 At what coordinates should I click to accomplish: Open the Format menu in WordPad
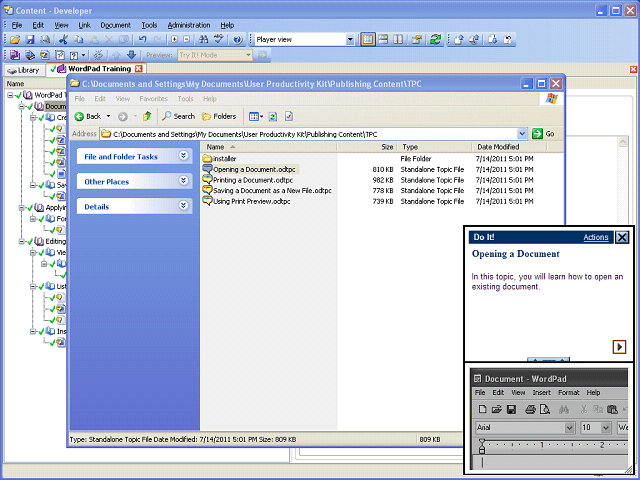[569, 393]
